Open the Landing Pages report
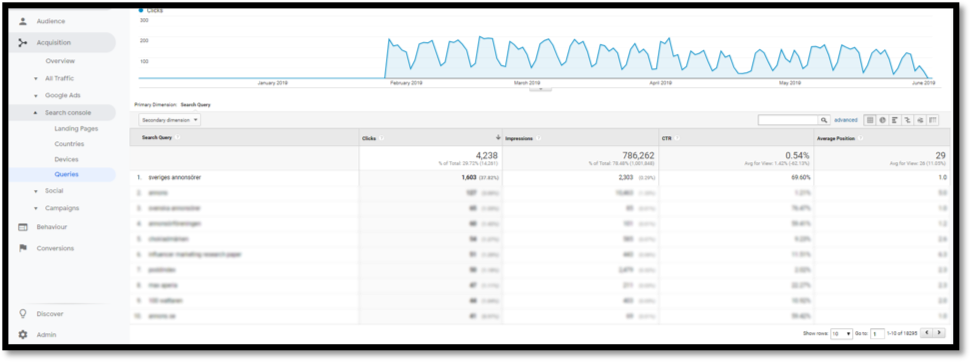The image size is (970, 362). (76, 129)
